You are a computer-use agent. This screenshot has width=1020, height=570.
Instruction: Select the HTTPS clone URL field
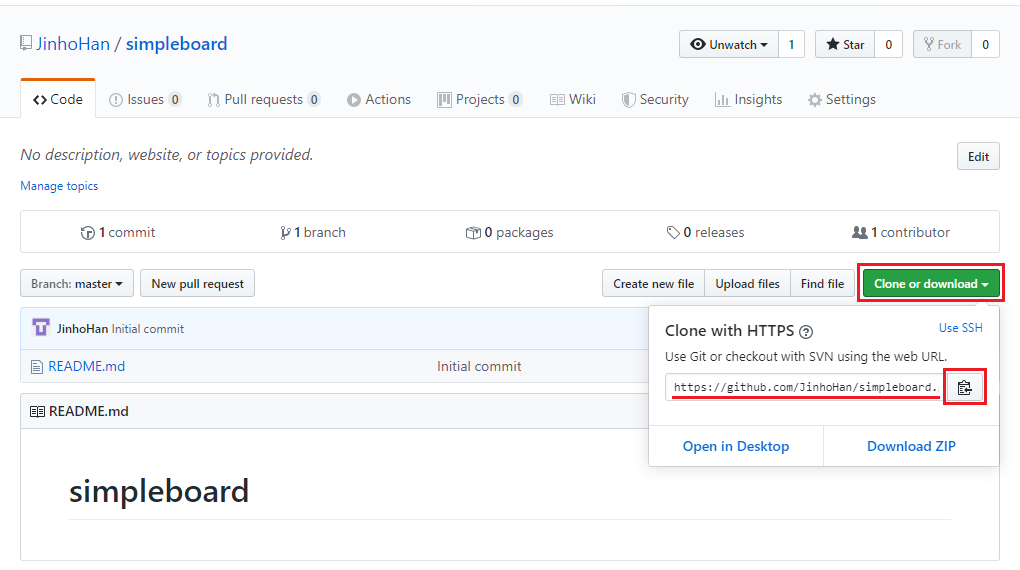[805, 387]
